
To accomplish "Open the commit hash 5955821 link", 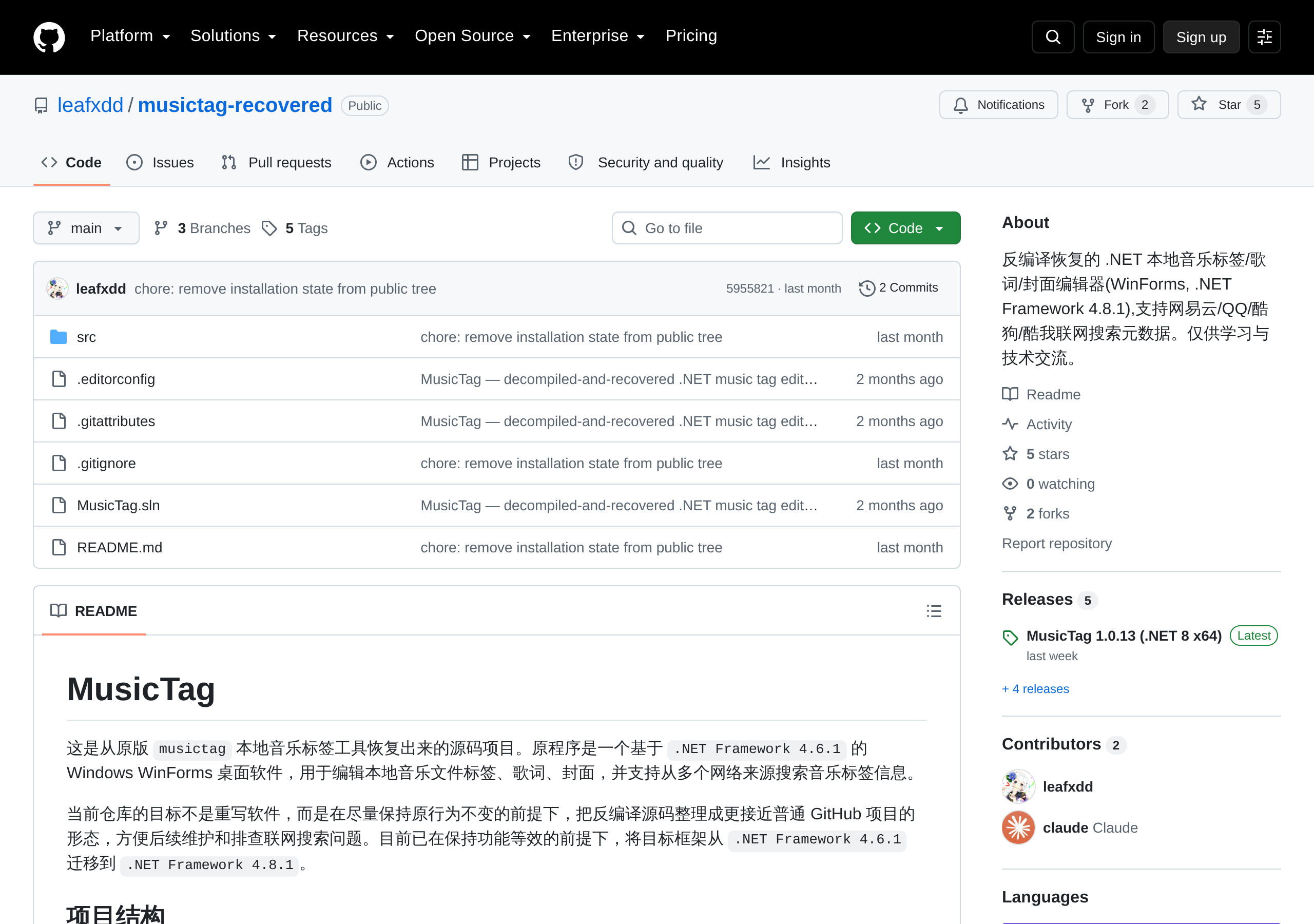I will click(x=750, y=288).
